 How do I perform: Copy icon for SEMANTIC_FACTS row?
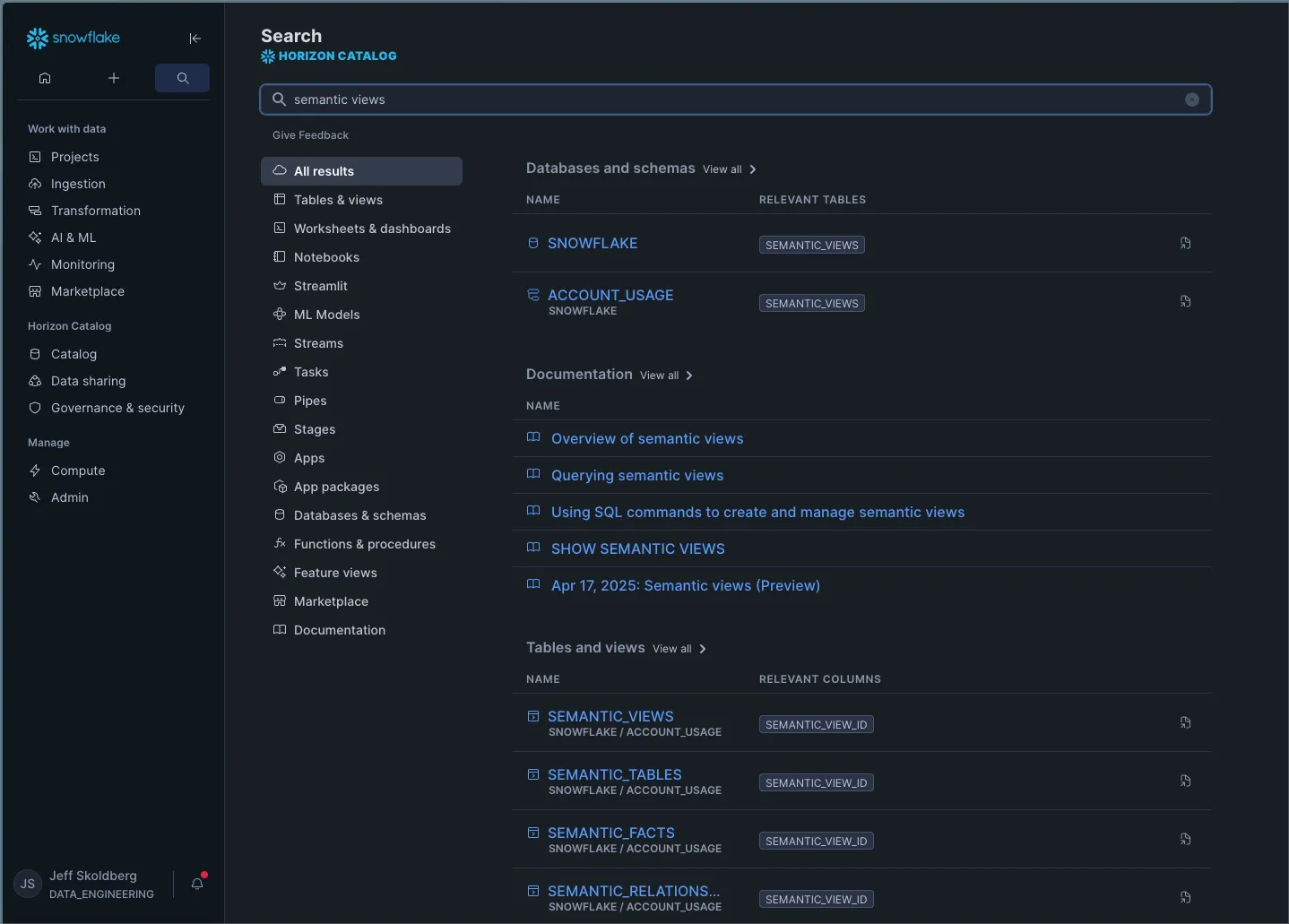pyautogui.click(x=1185, y=839)
